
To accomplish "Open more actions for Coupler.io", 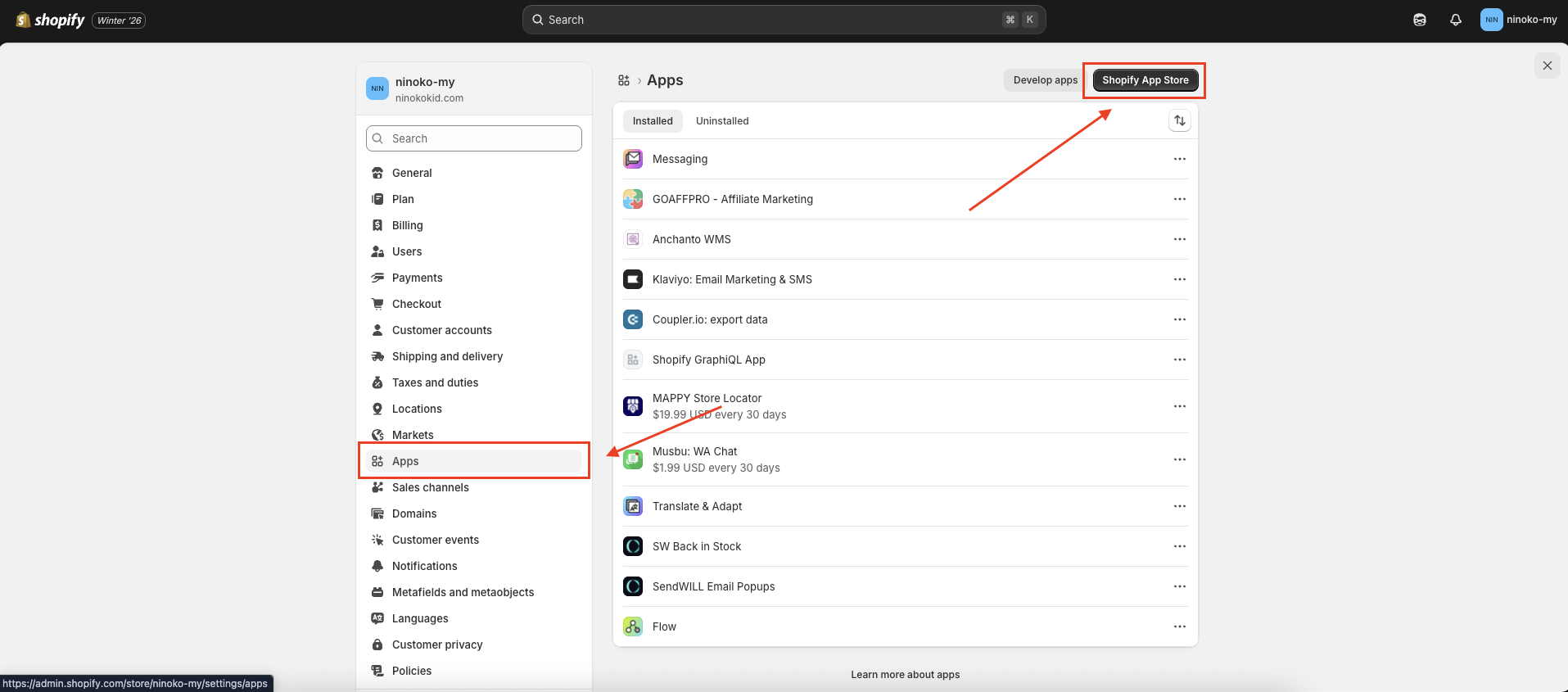I will point(1179,319).
